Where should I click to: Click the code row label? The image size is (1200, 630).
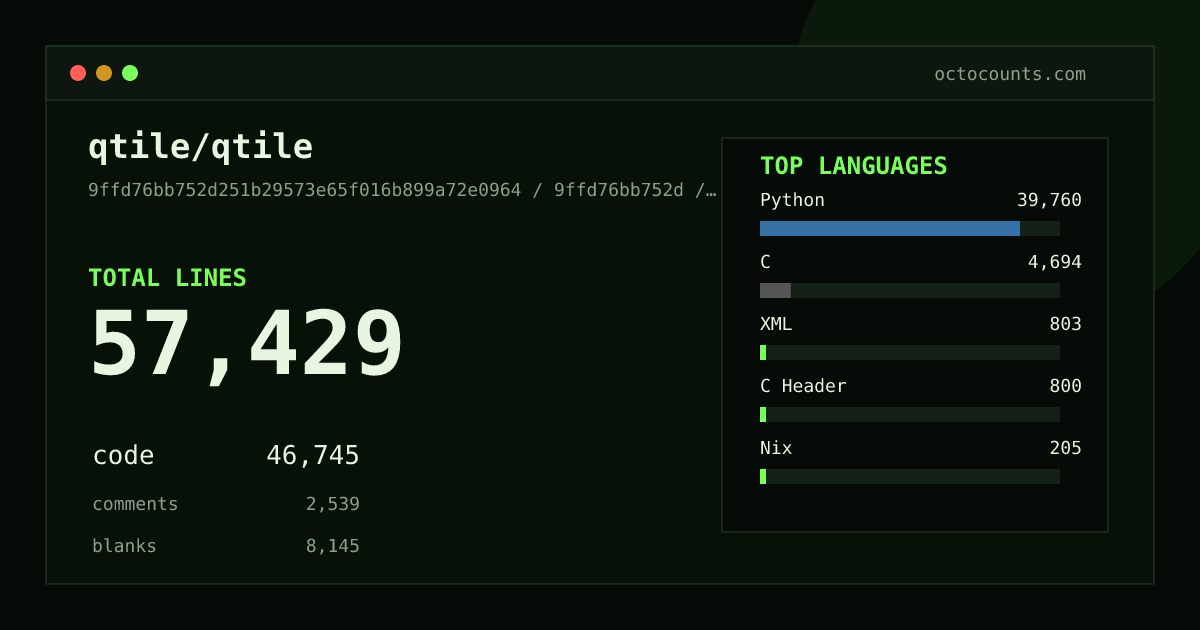tap(123, 456)
